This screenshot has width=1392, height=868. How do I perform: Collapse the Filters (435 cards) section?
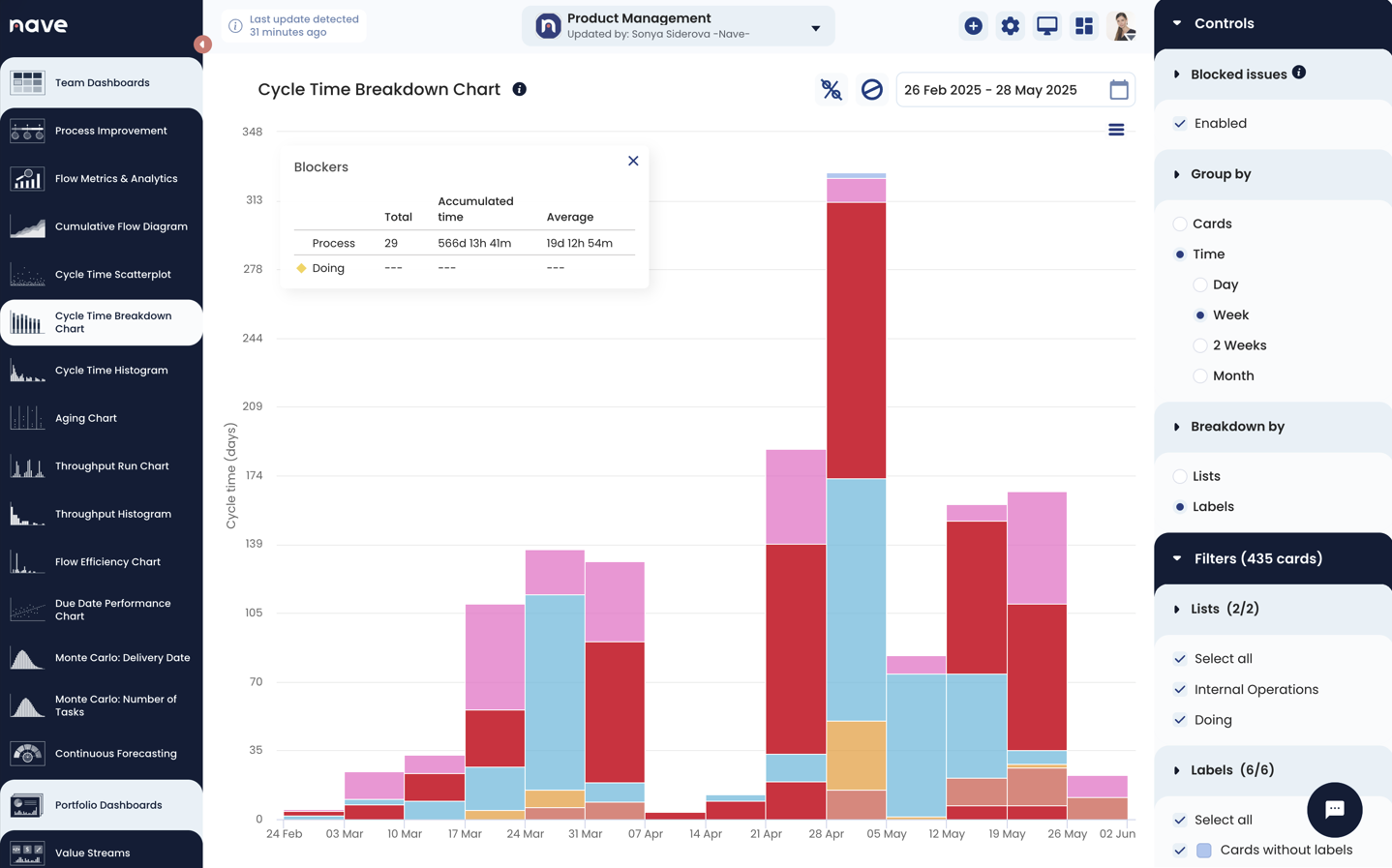(x=1177, y=558)
